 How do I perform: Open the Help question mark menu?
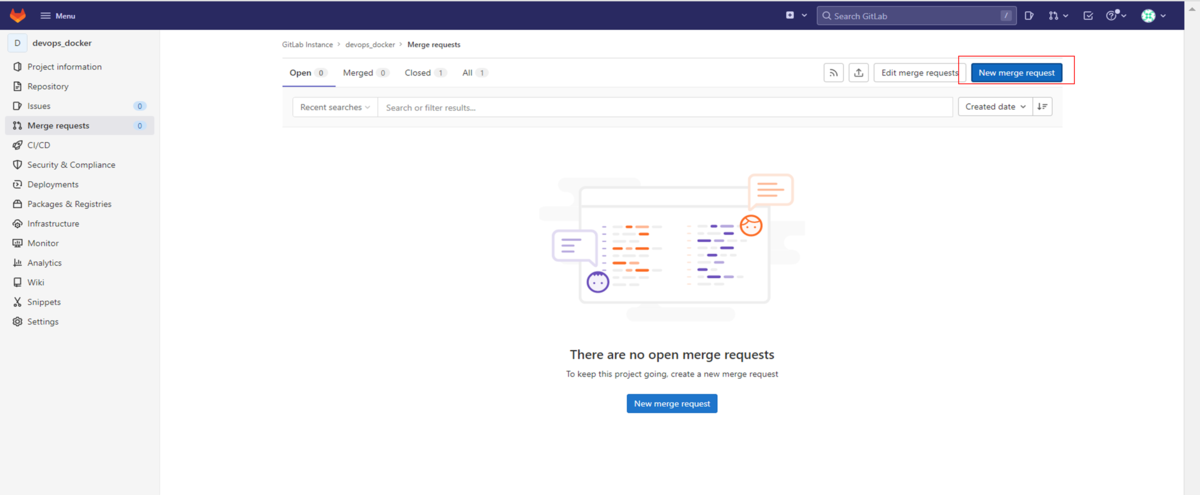point(1116,16)
